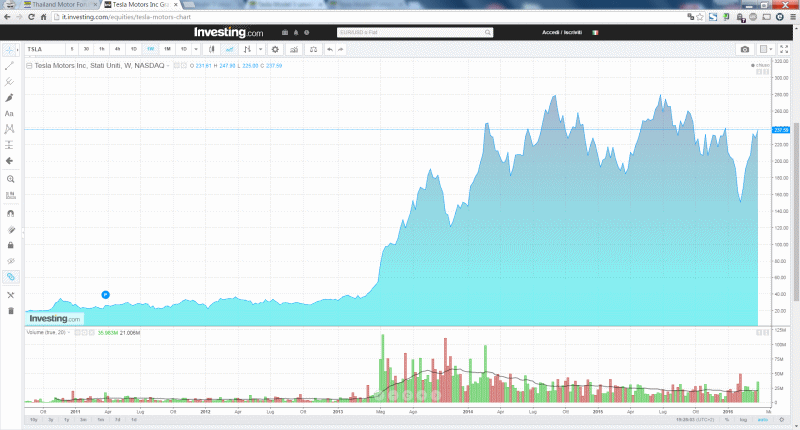The image size is (800, 430).
Task: Select the 1M timeframe
Action: point(167,49)
